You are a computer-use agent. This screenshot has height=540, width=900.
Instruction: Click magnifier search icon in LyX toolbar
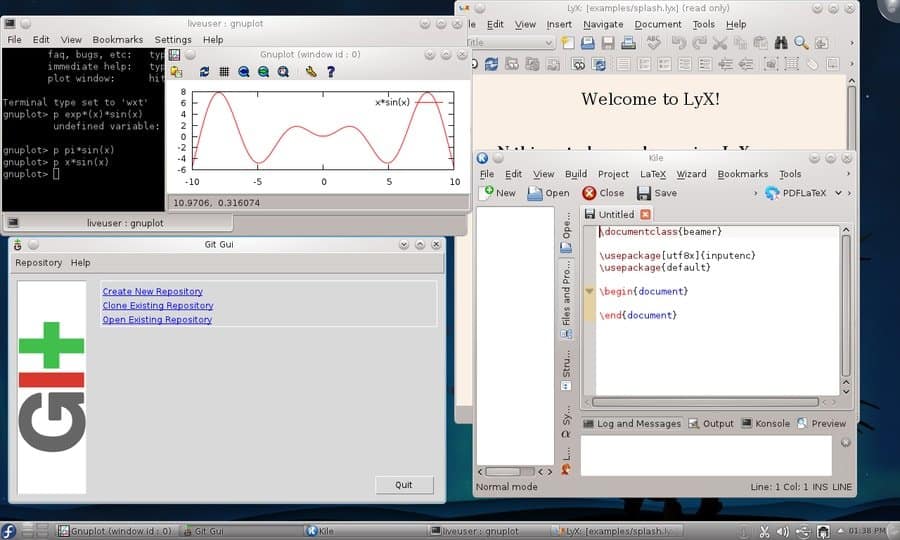click(801, 42)
